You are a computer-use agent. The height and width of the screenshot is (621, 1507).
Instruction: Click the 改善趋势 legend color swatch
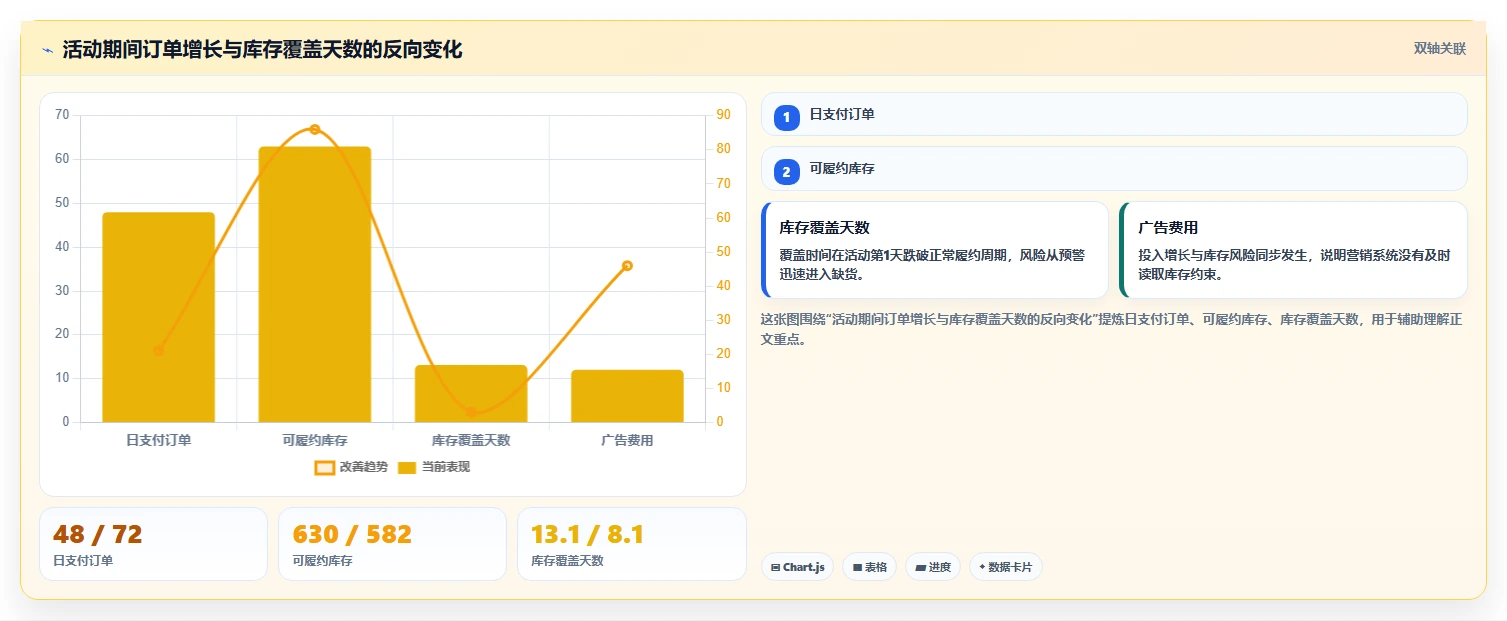click(x=325, y=468)
